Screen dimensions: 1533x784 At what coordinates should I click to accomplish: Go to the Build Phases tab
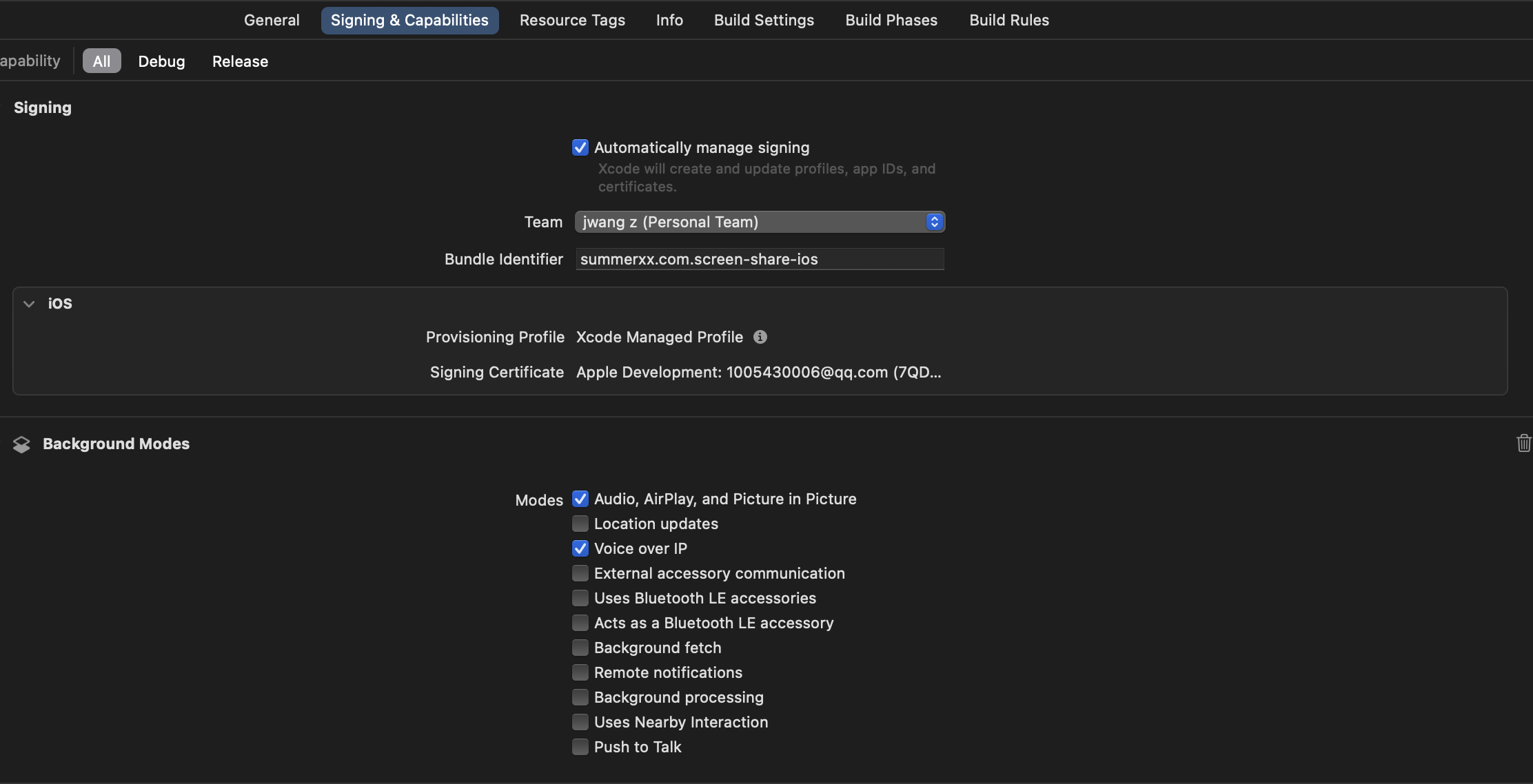click(891, 20)
